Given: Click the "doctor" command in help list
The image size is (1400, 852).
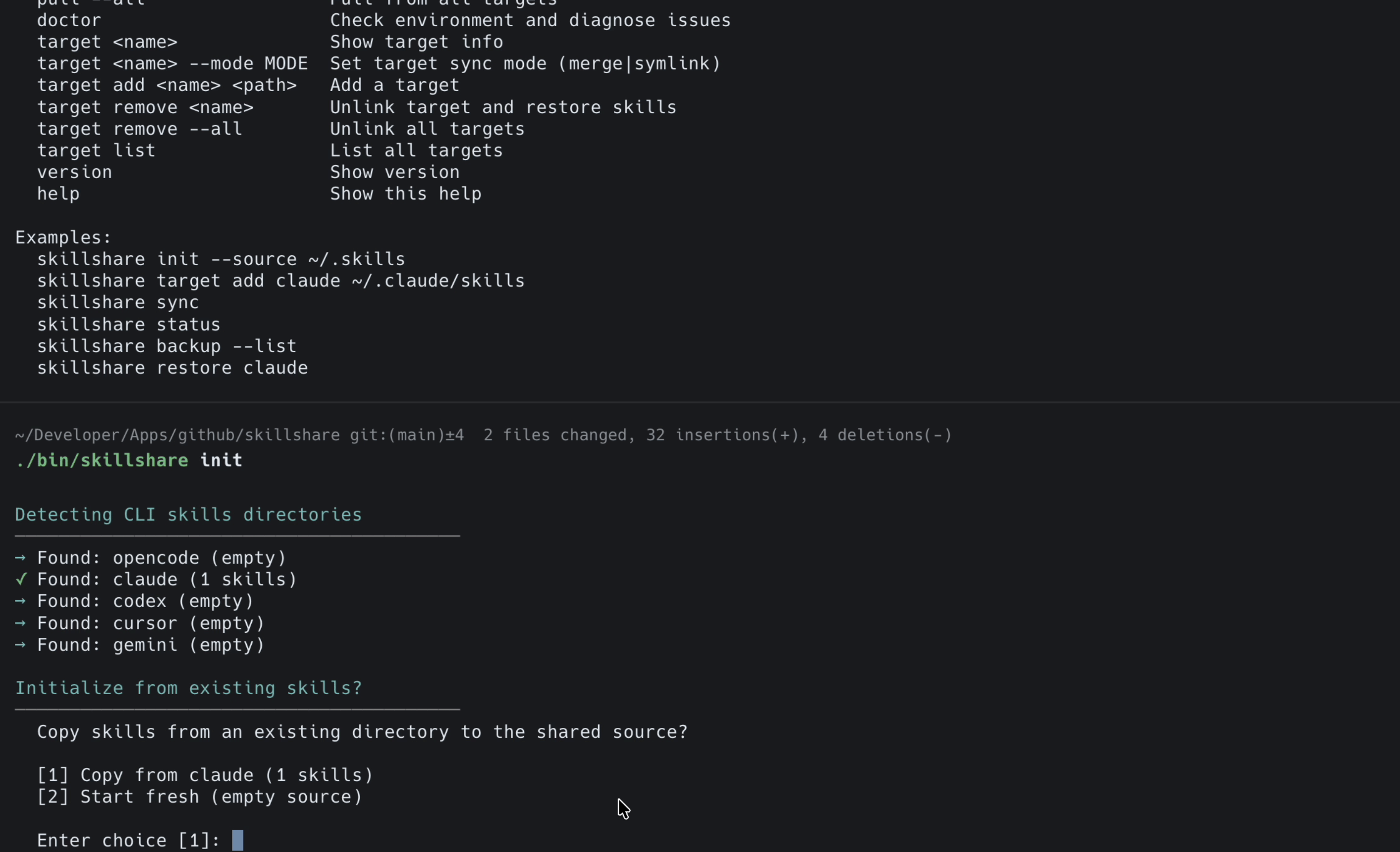Looking at the screenshot, I should [69, 20].
